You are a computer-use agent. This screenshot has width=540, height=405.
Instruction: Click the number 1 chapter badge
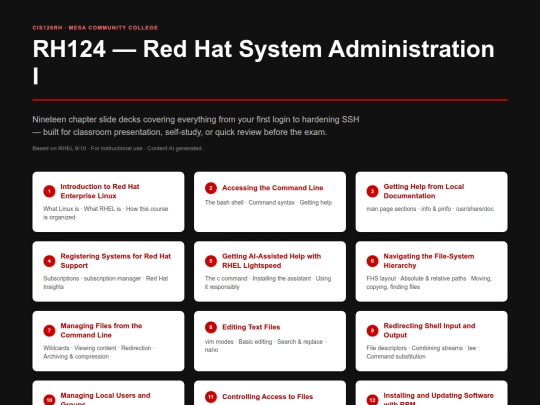click(x=49, y=191)
